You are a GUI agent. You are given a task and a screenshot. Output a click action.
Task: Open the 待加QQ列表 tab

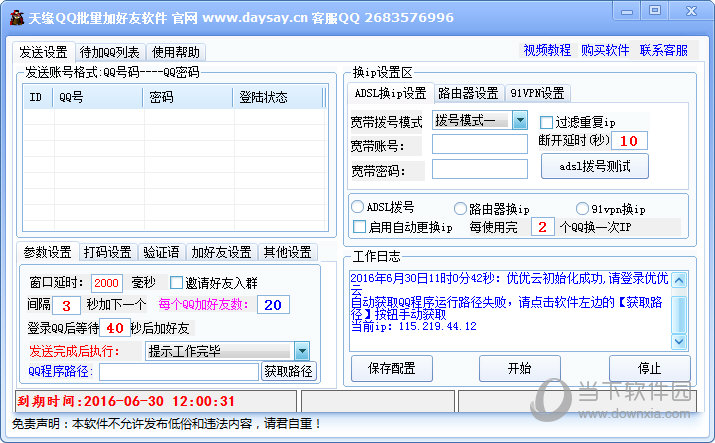tap(109, 52)
